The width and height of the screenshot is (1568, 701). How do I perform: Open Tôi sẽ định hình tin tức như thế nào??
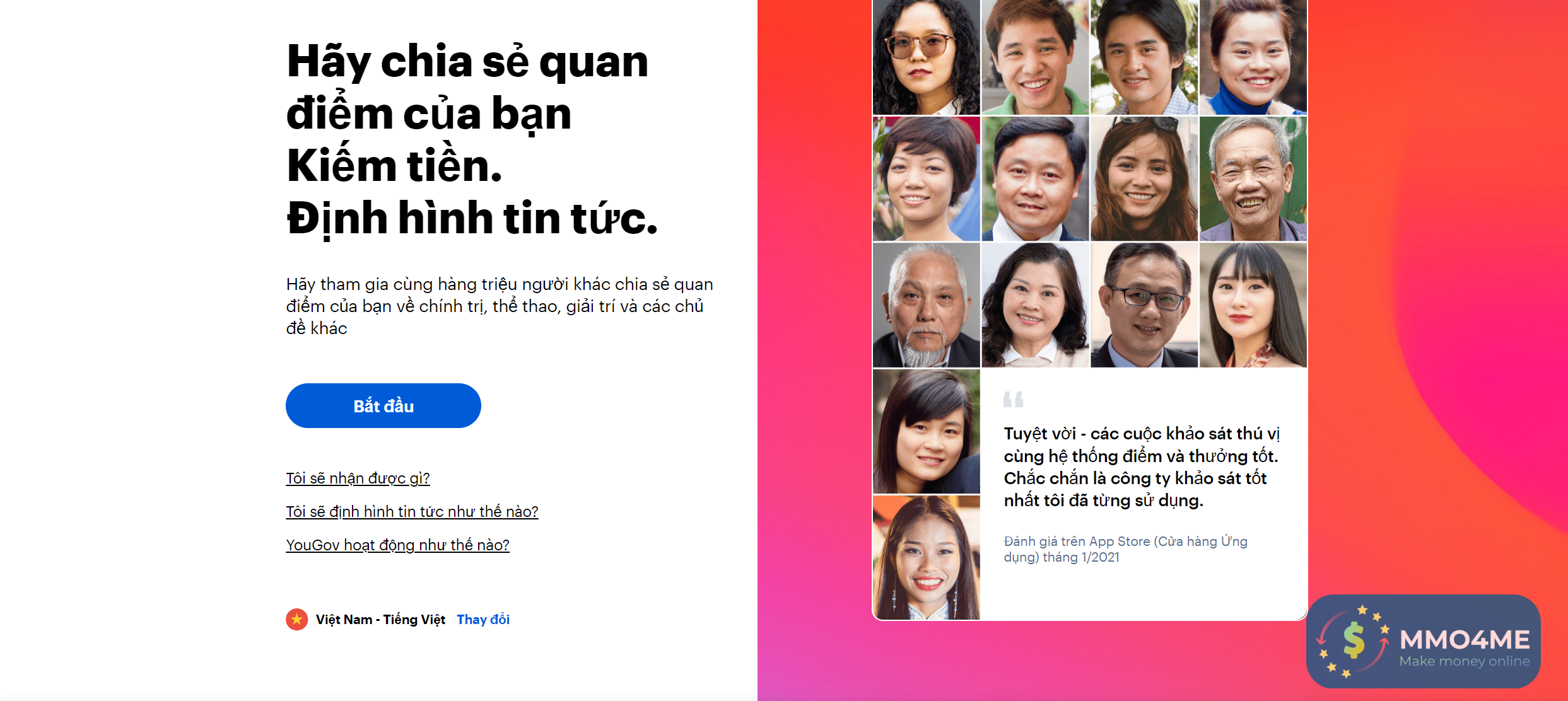(412, 512)
